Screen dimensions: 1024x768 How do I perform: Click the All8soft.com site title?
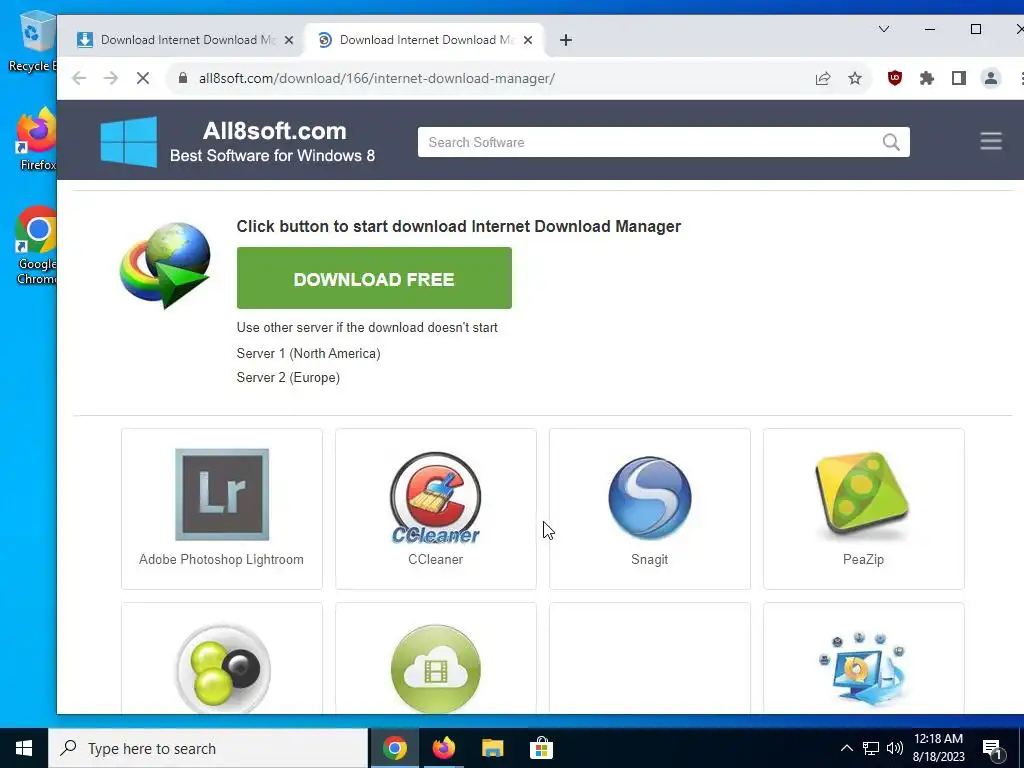(274, 131)
